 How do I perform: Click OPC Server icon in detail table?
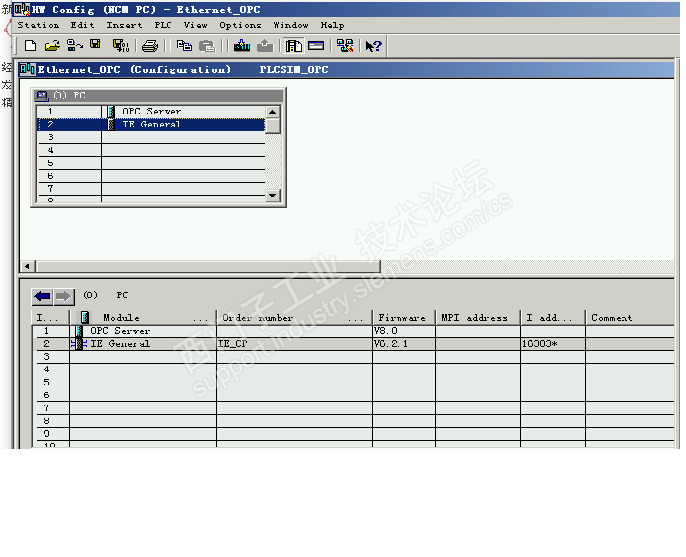pos(79,331)
